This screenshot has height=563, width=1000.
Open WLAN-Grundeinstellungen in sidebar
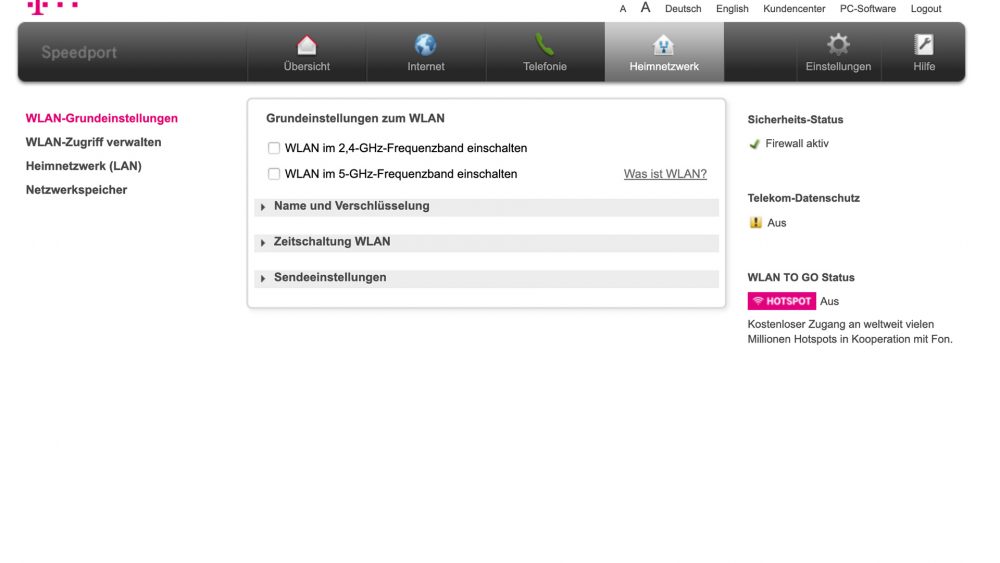(x=101, y=119)
